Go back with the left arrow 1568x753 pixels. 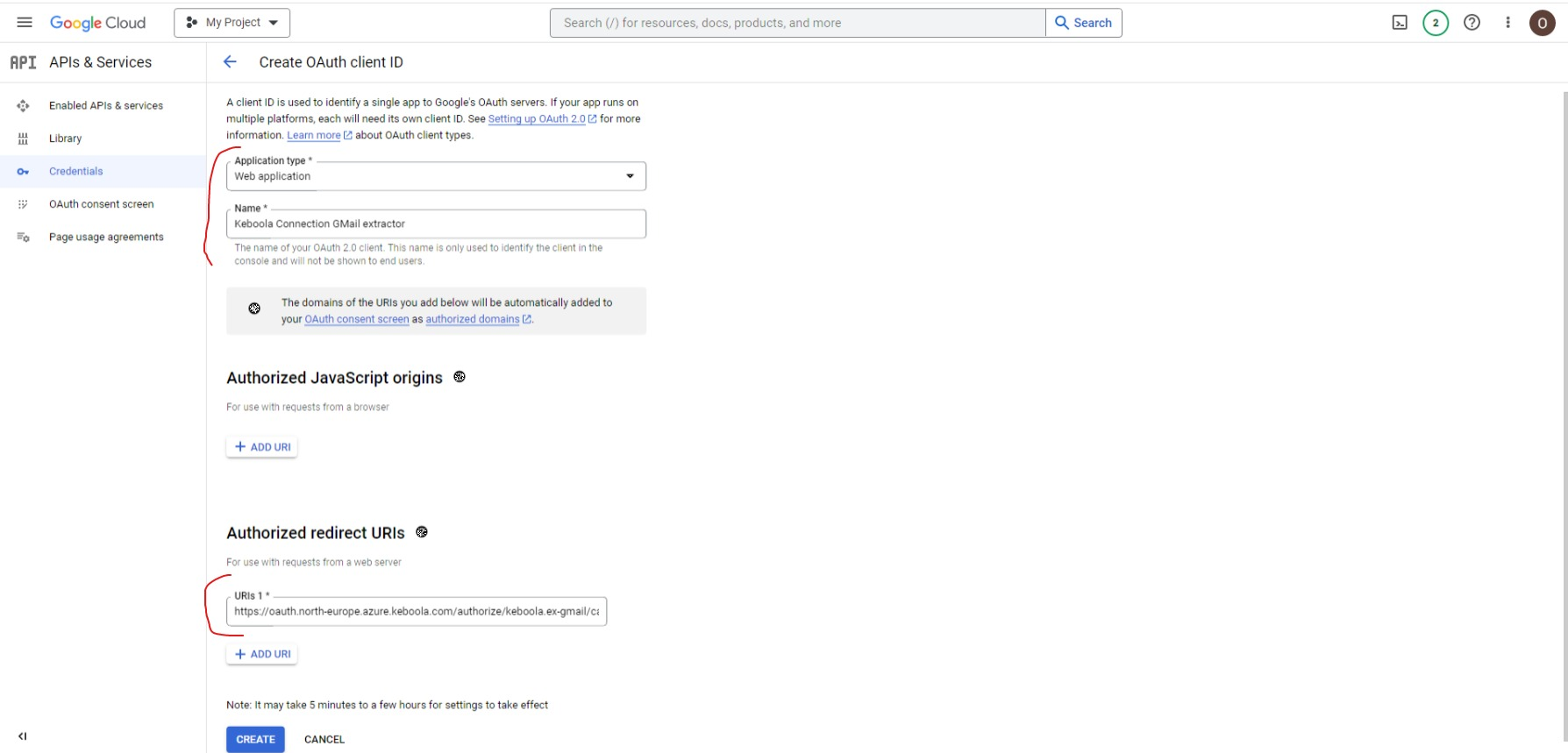click(x=230, y=62)
